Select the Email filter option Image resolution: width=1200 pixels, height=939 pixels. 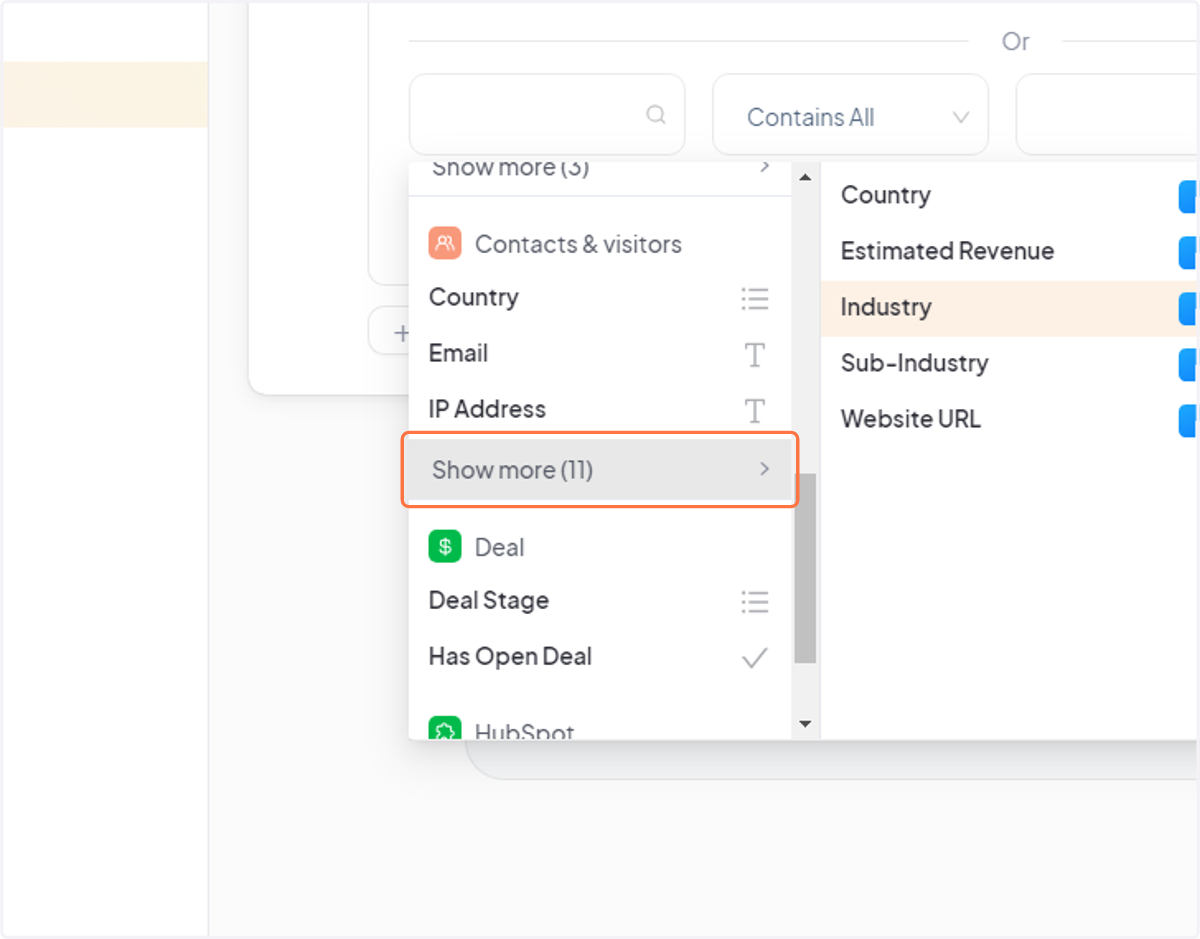[599, 353]
